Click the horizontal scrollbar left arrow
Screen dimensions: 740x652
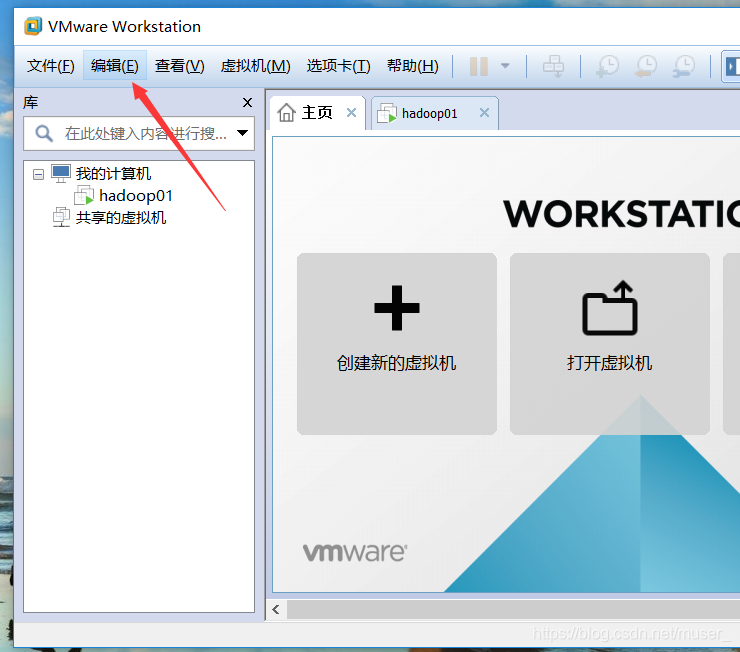[x=276, y=610]
